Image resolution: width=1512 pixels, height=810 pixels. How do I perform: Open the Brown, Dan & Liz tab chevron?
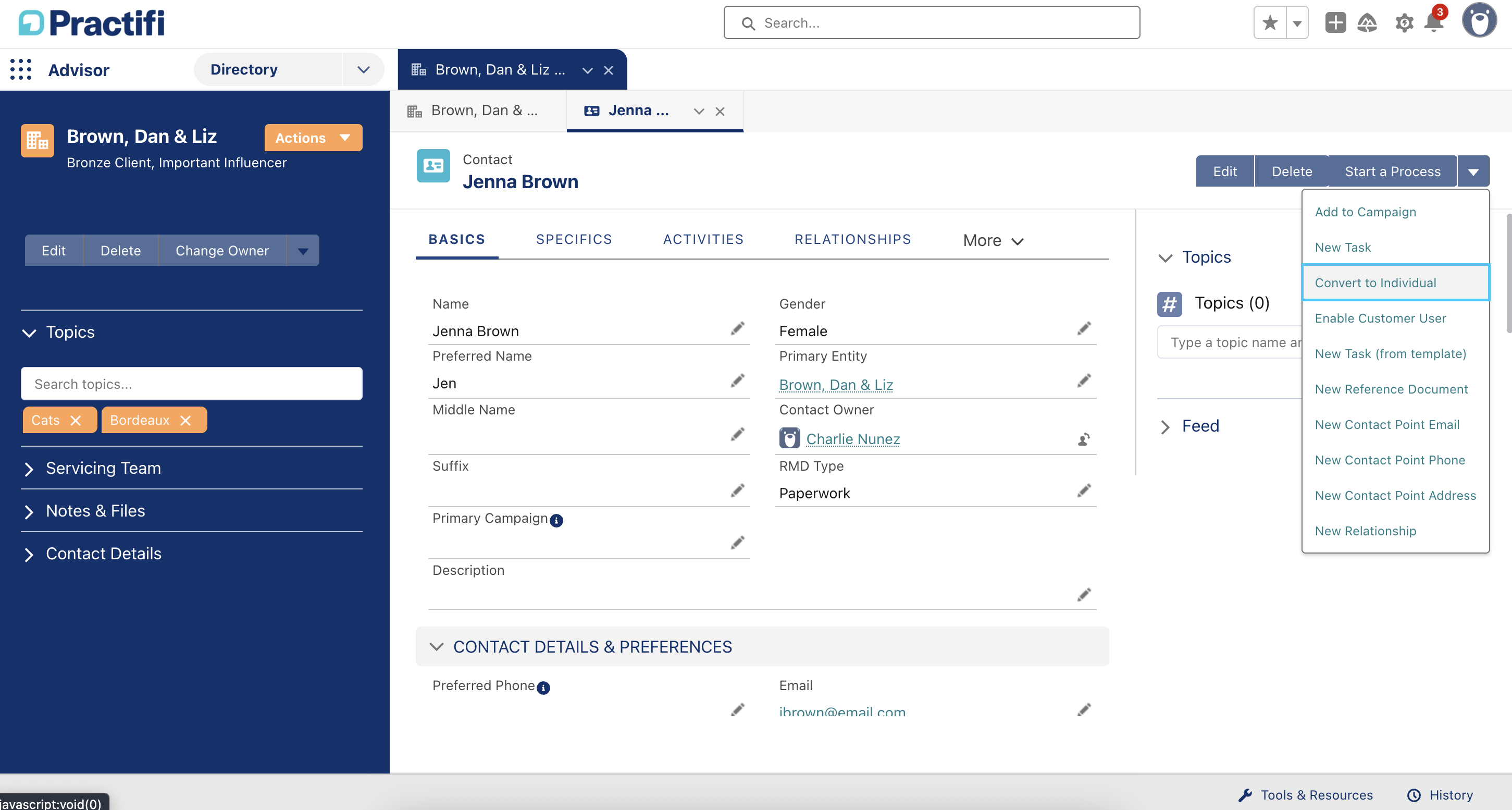587,70
